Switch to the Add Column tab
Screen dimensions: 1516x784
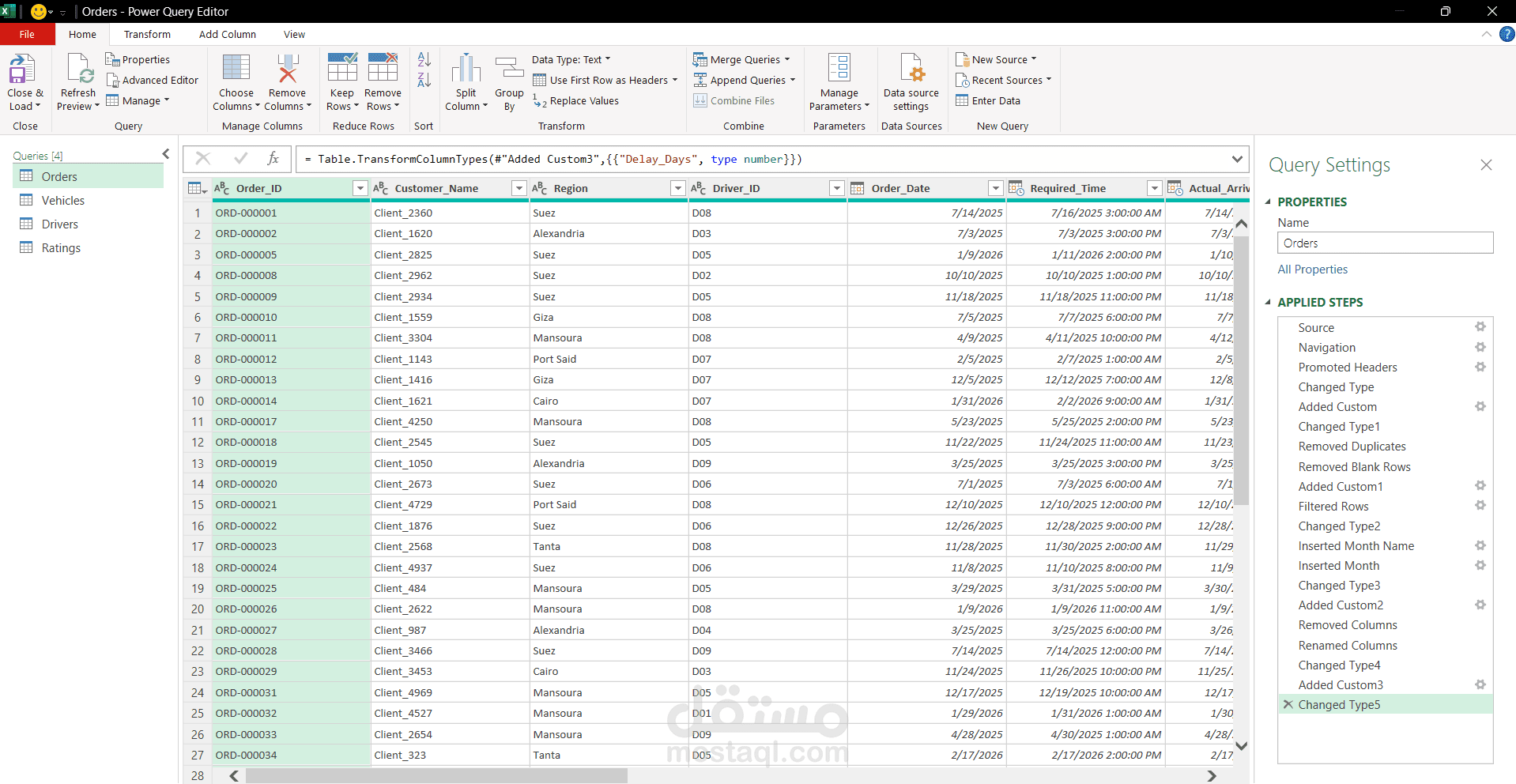click(x=227, y=34)
